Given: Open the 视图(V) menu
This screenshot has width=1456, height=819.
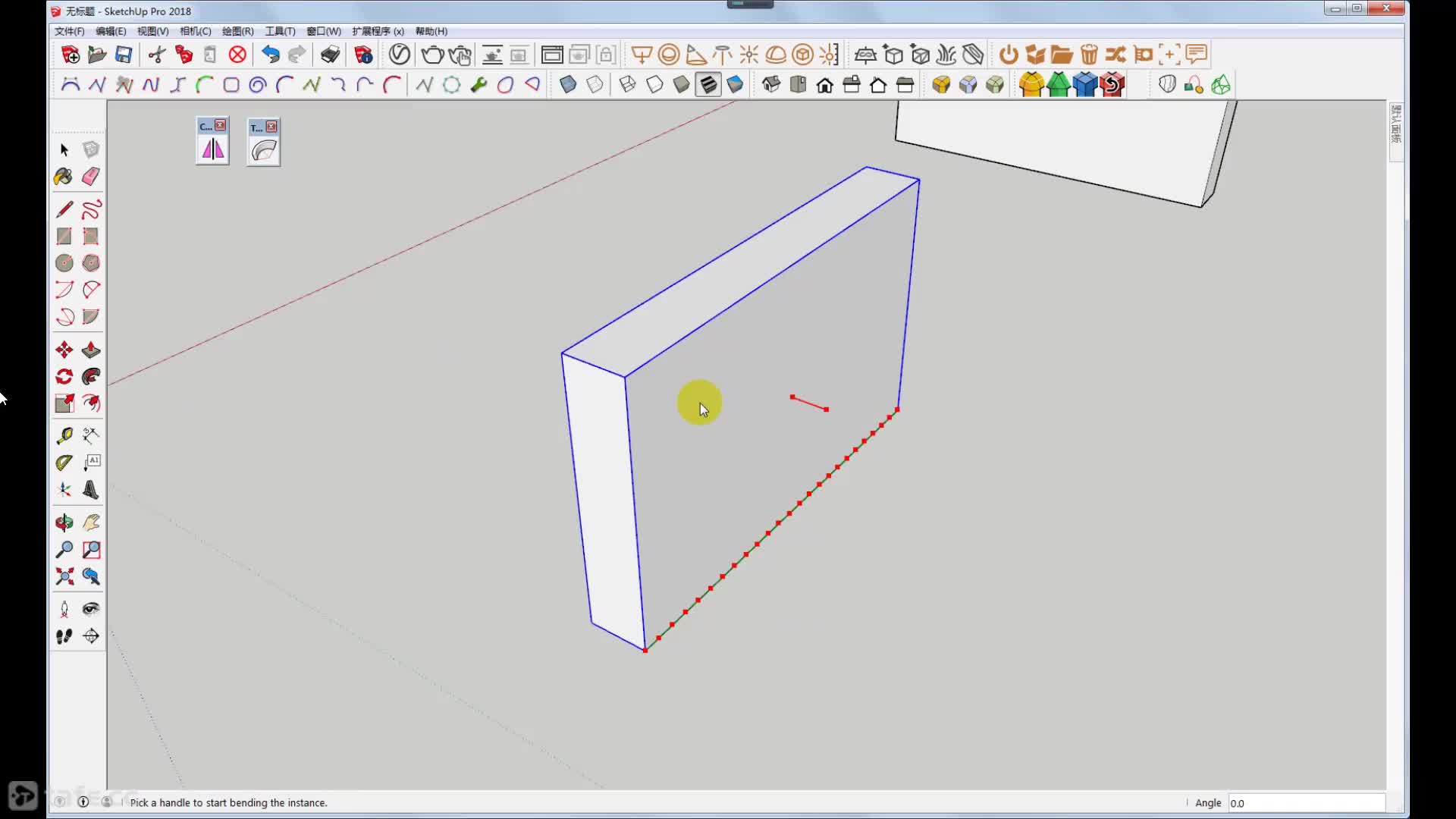Looking at the screenshot, I should pos(152,31).
